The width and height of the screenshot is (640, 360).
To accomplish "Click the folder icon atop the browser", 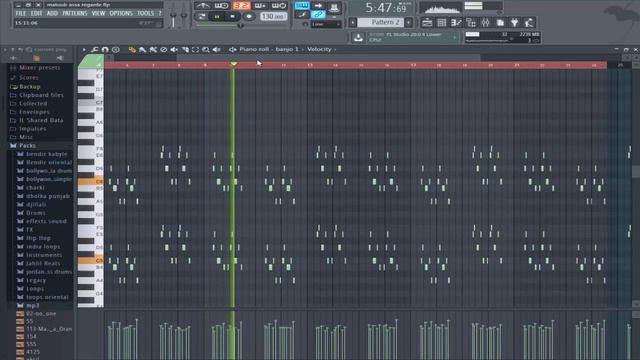I will (x=36, y=58).
